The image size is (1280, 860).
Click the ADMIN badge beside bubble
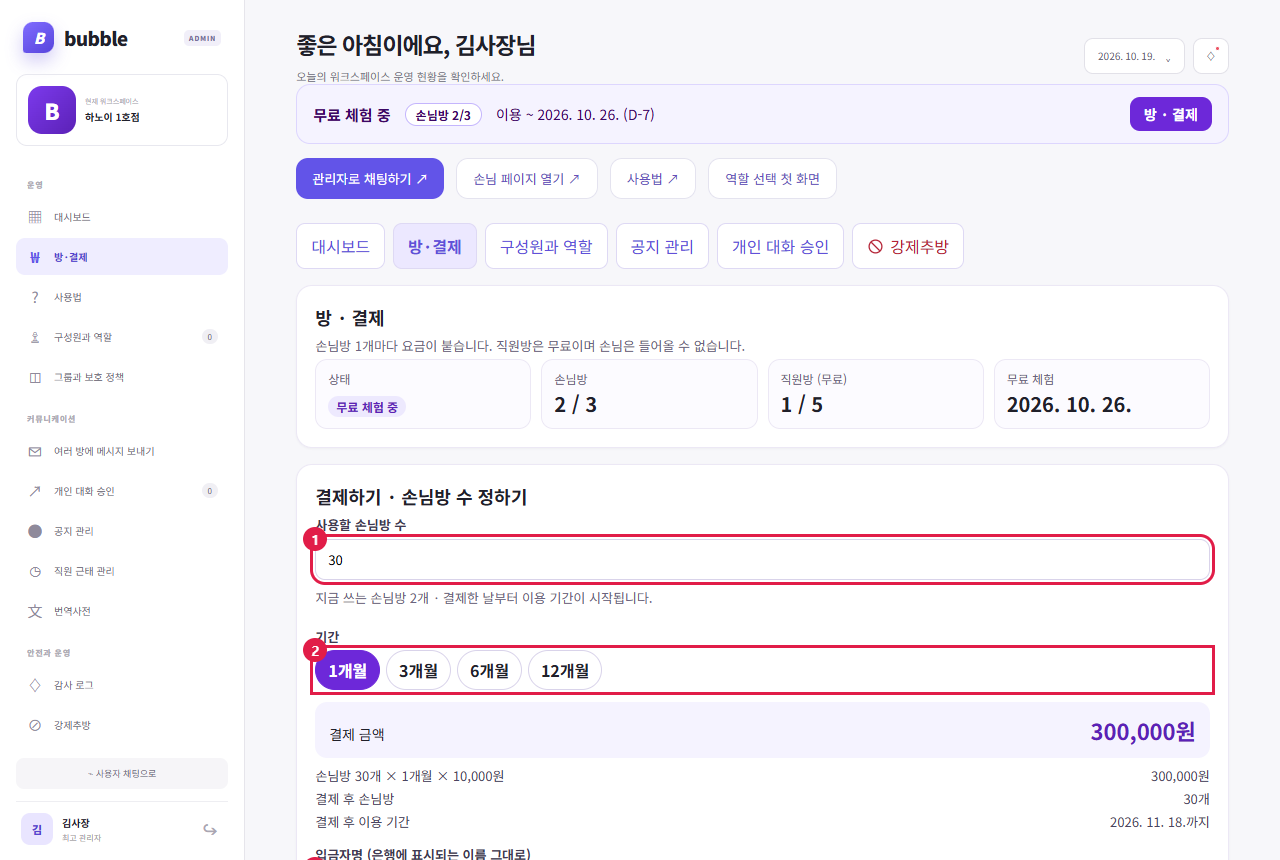203,38
